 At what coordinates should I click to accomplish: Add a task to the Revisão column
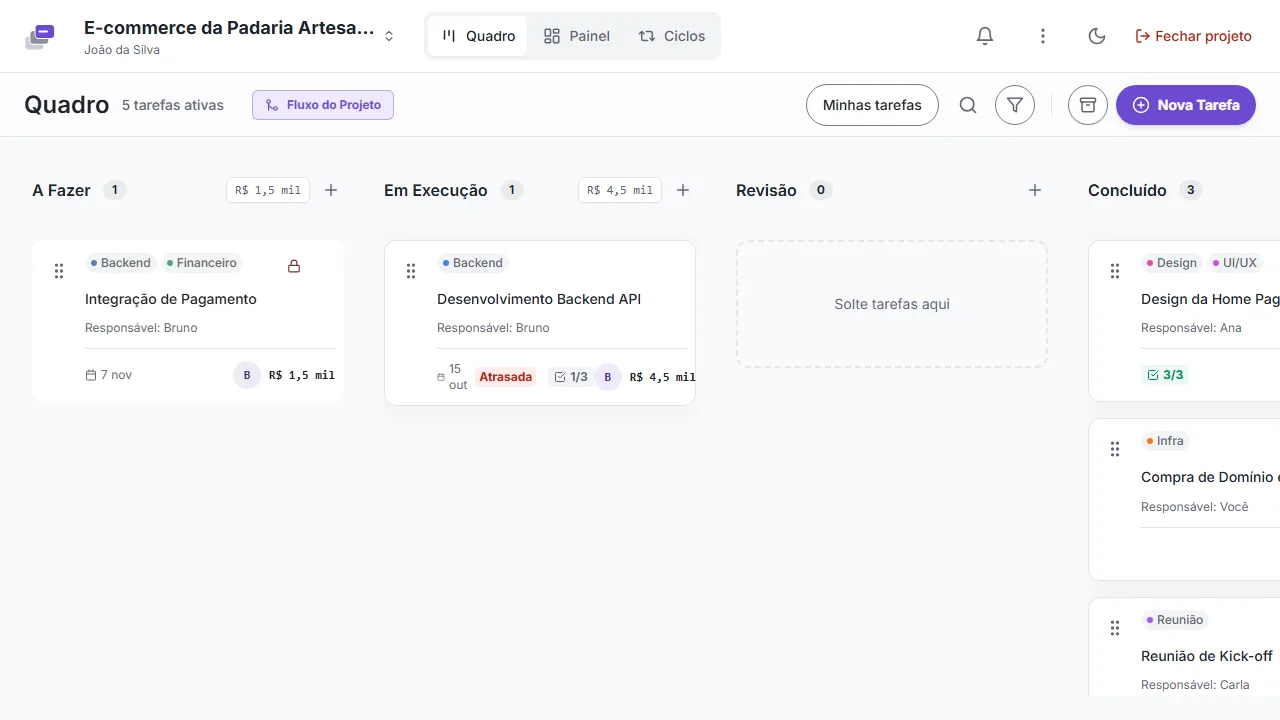point(1035,190)
